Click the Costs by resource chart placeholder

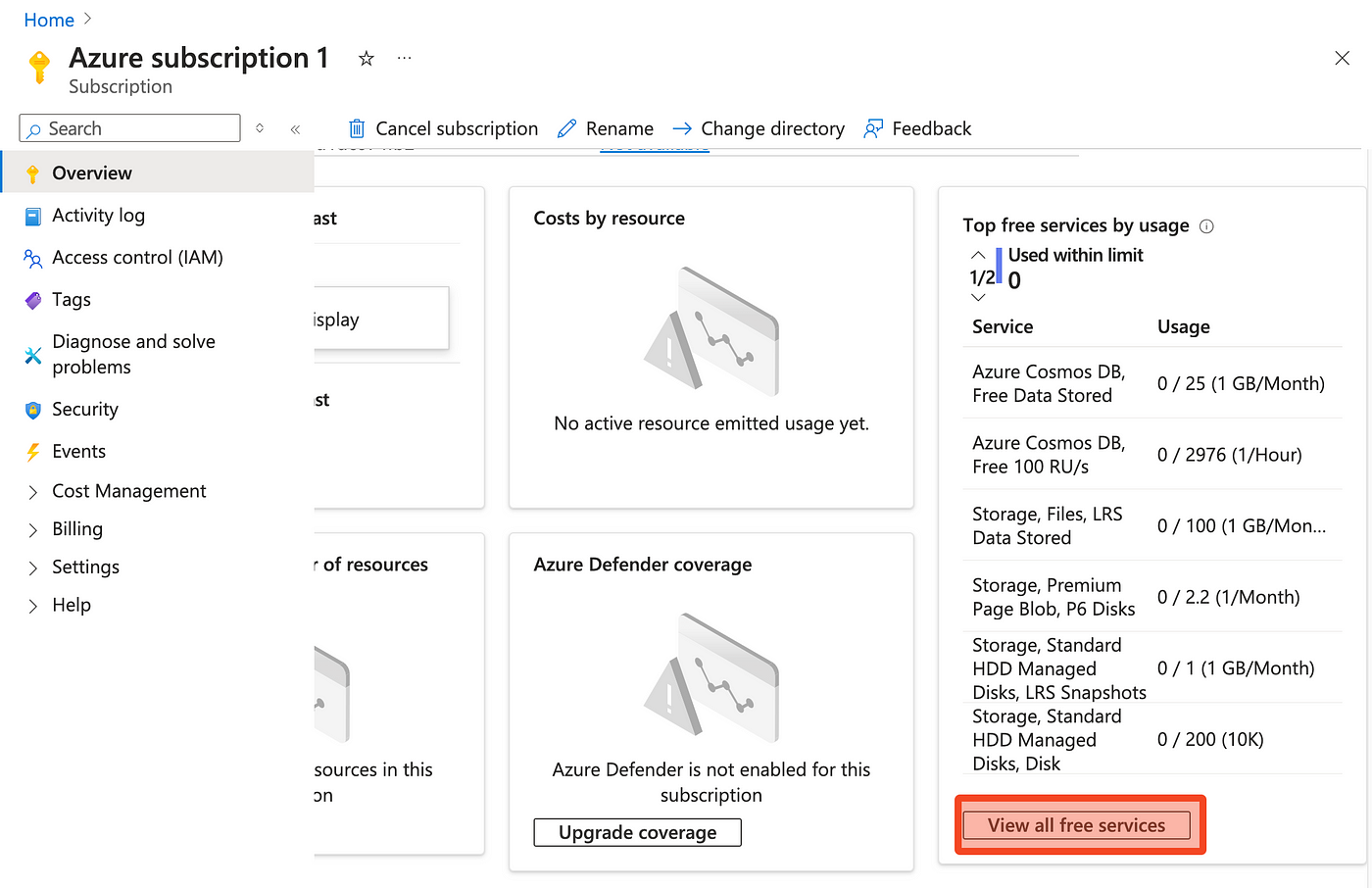711,330
